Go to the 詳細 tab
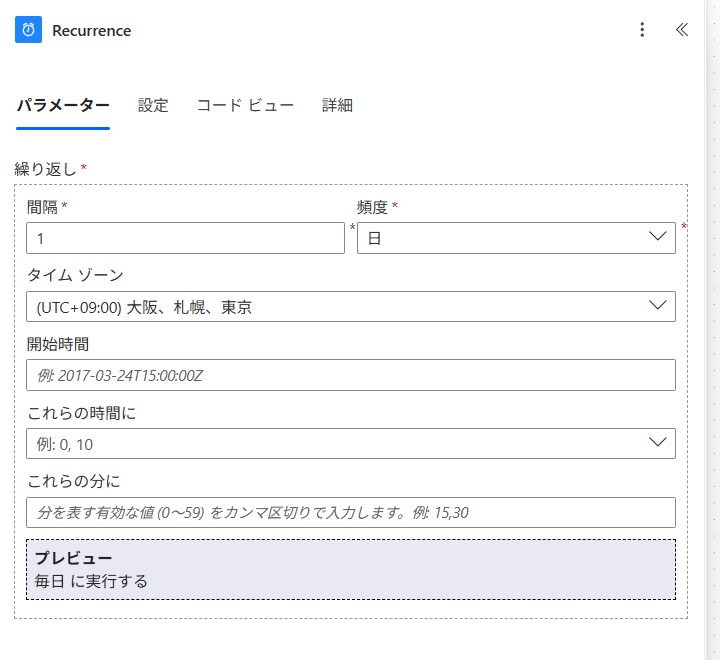Screen dimensions: 720x660 [337, 105]
